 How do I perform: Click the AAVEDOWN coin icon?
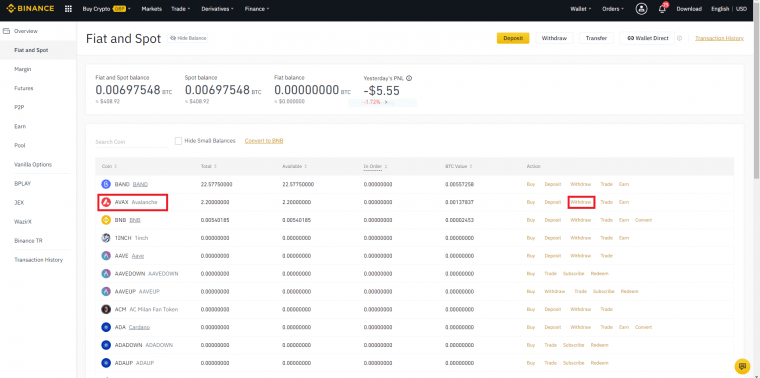click(x=106, y=274)
